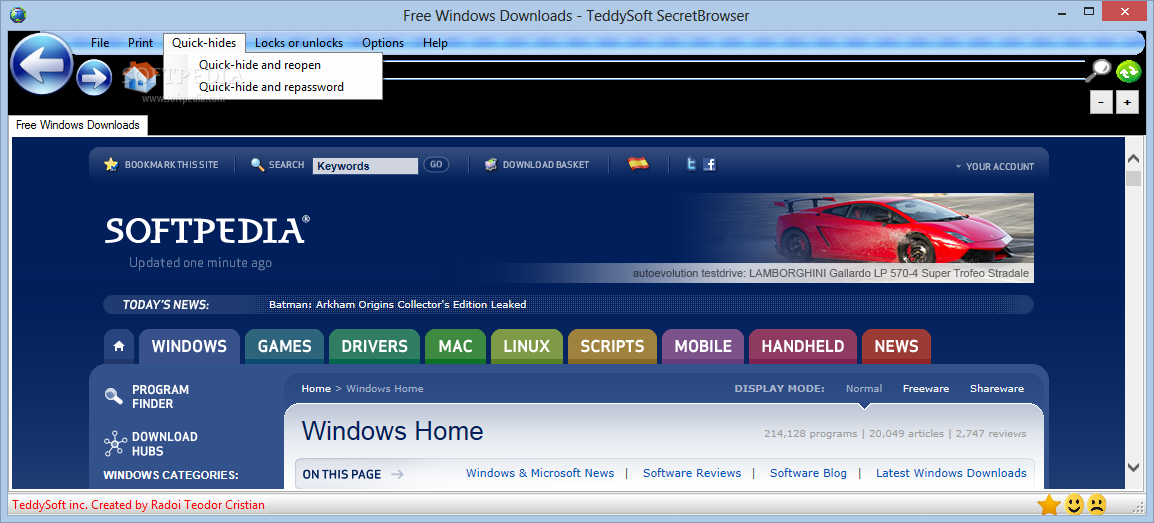Click the Keywords search field
This screenshot has width=1154, height=523.
point(366,166)
